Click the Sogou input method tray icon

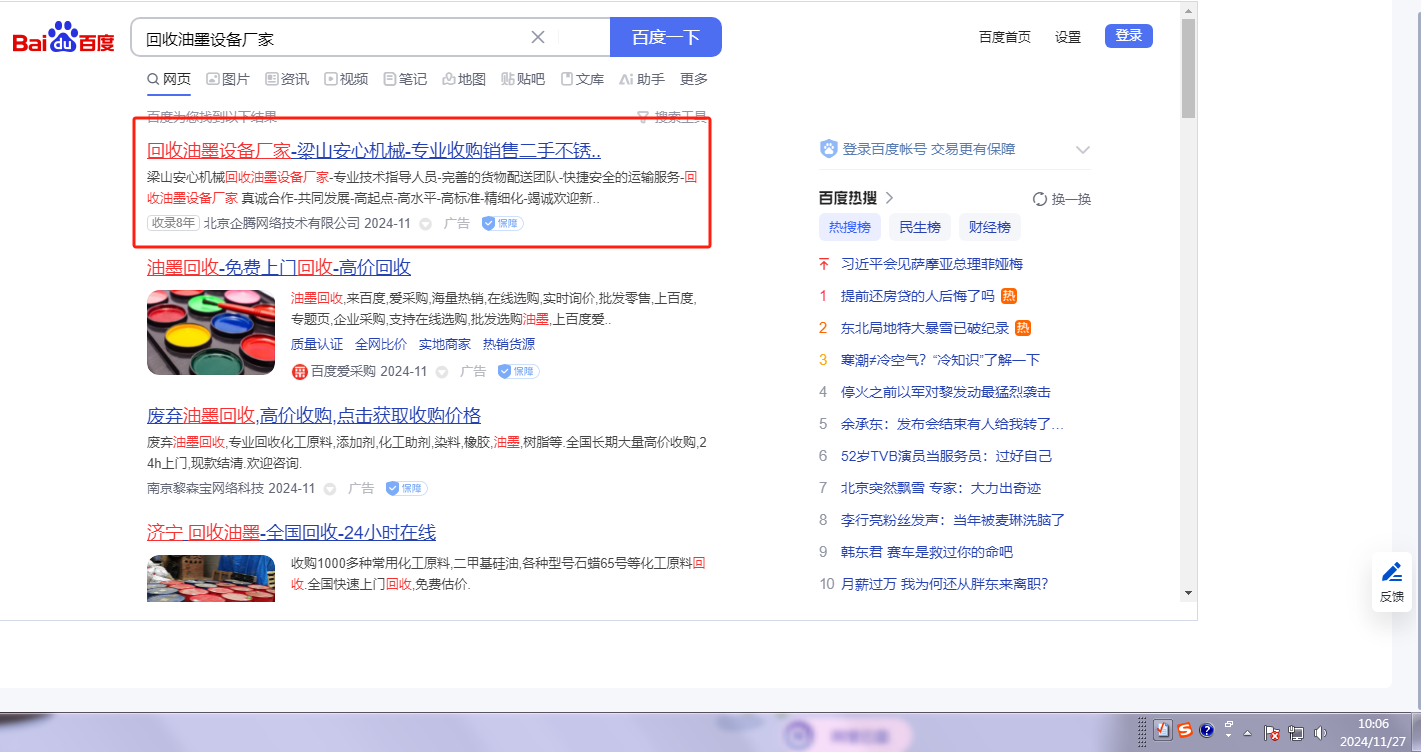[1184, 730]
